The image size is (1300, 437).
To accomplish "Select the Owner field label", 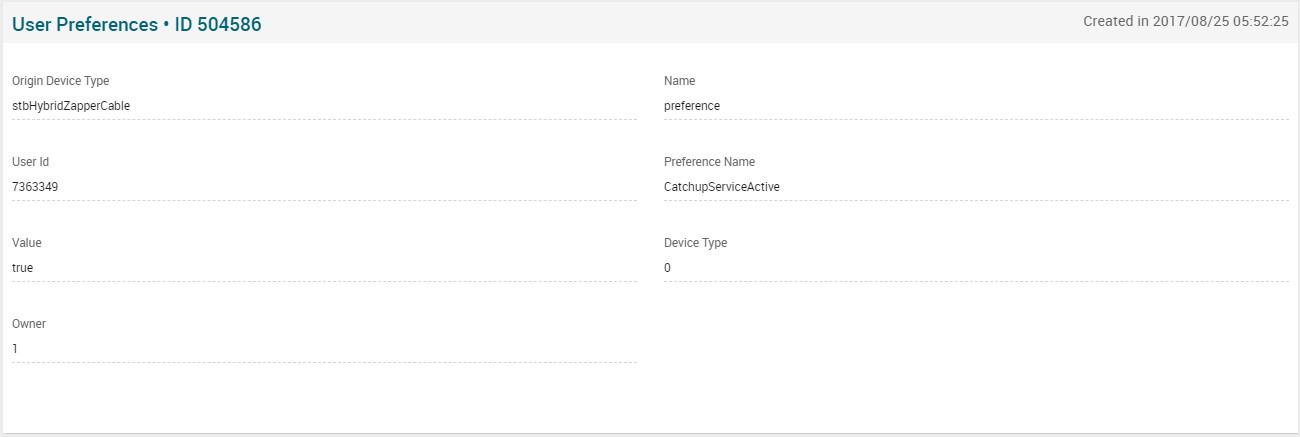I will click(x=29, y=324).
